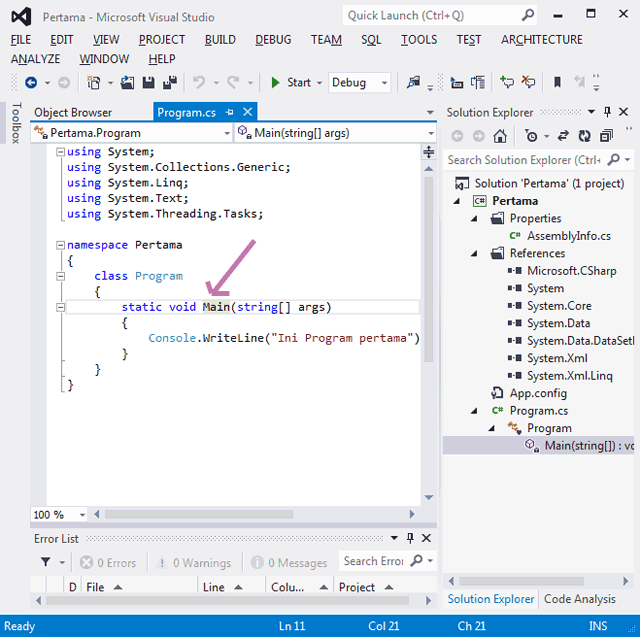
Task: Select AssemblyInfo.cs in Solution Explorer
Action: point(569,236)
